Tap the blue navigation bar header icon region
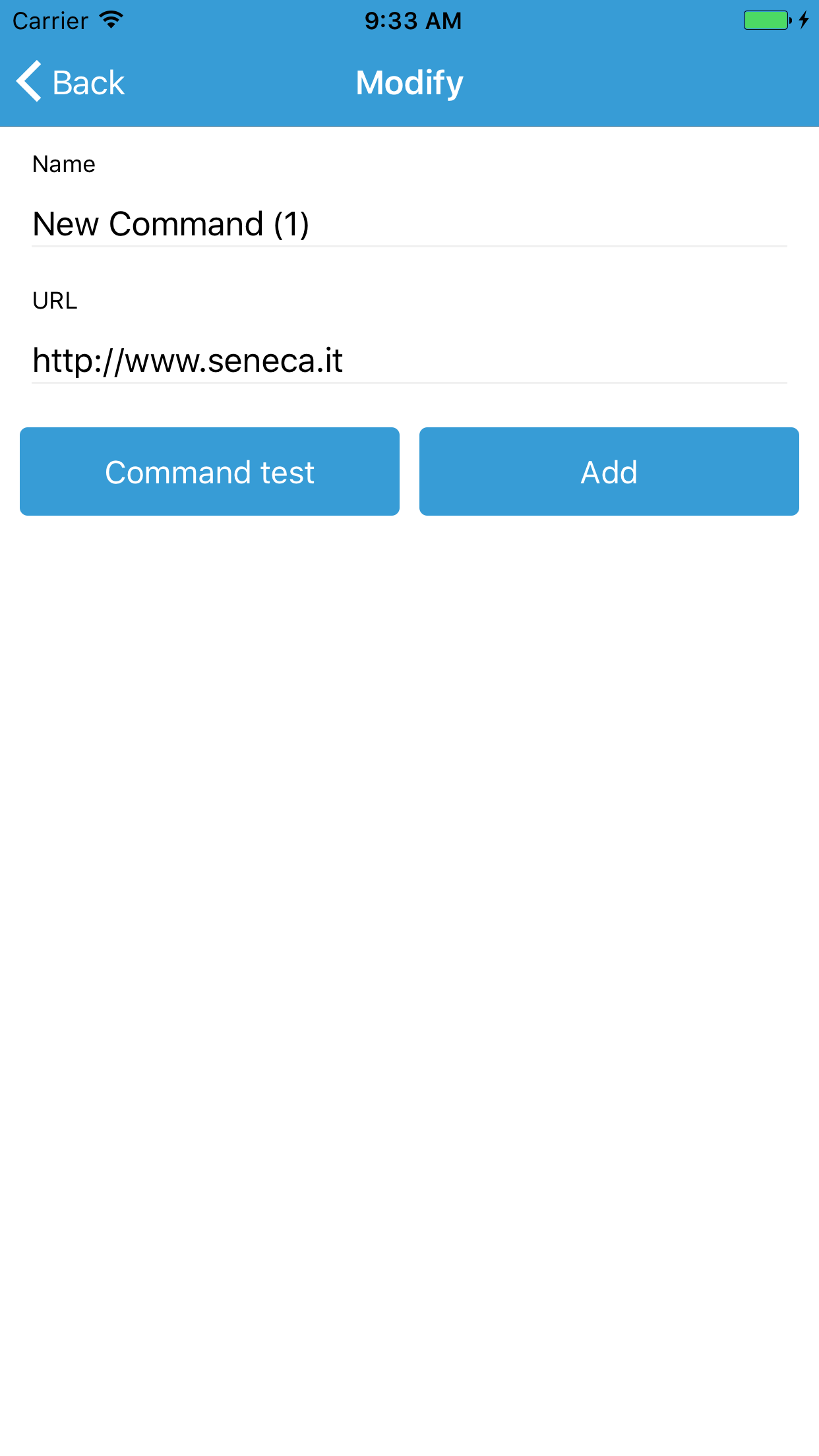 [x=409, y=82]
